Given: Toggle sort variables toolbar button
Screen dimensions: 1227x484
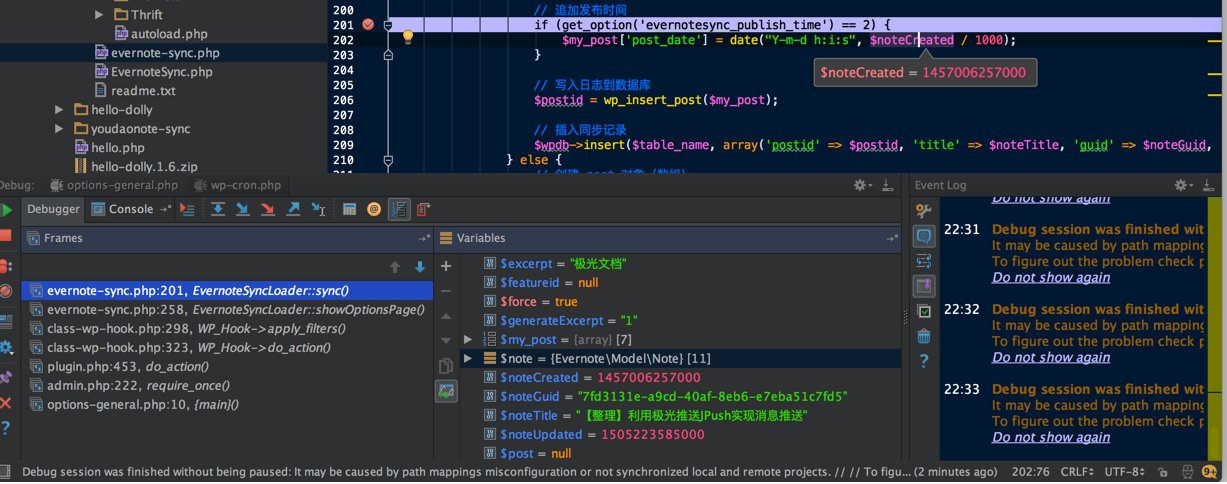Looking at the screenshot, I should click(x=399, y=209).
